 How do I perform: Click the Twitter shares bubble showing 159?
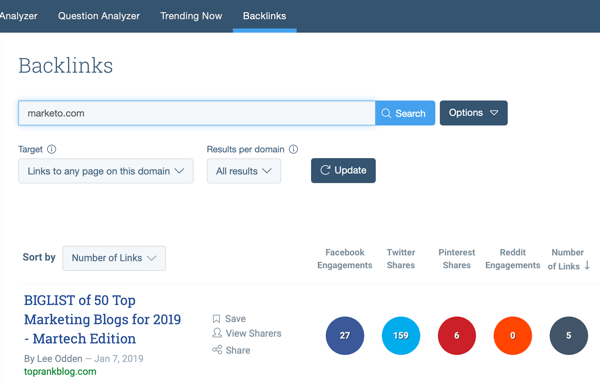(x=401, y=336)
